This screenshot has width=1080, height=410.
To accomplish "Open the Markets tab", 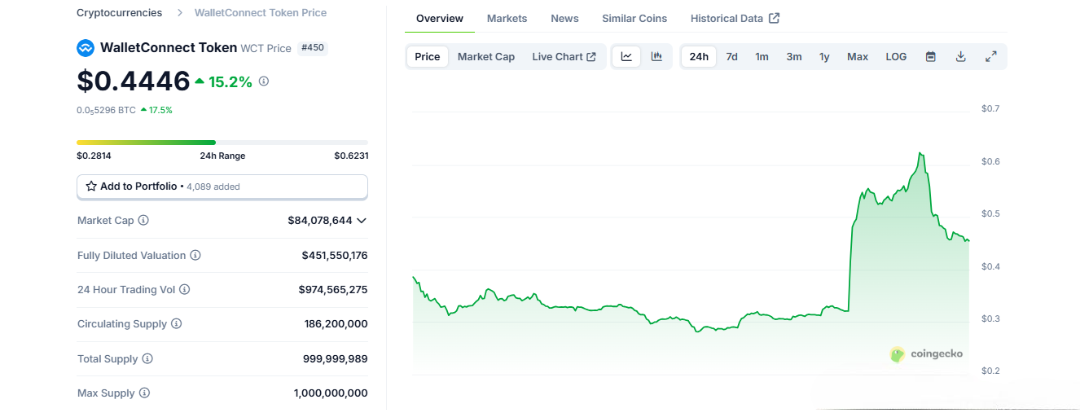I will (507, 19).
